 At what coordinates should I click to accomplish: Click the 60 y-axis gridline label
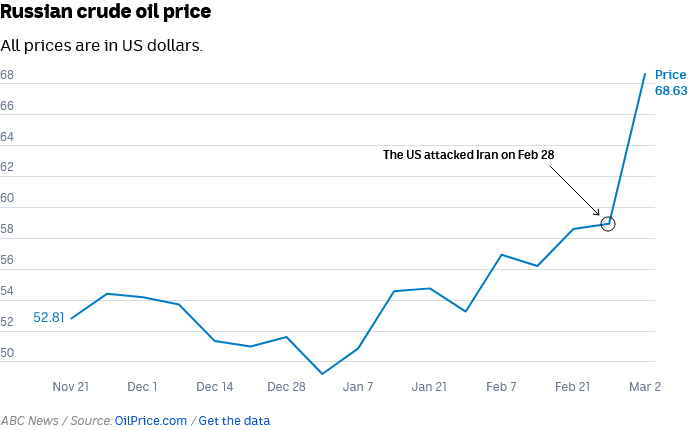click(7, 199)
